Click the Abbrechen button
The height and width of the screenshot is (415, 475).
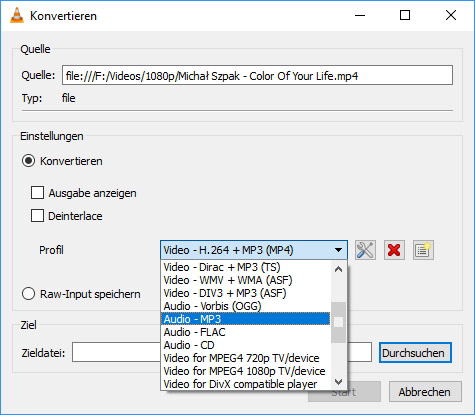(x=425, y=392)
